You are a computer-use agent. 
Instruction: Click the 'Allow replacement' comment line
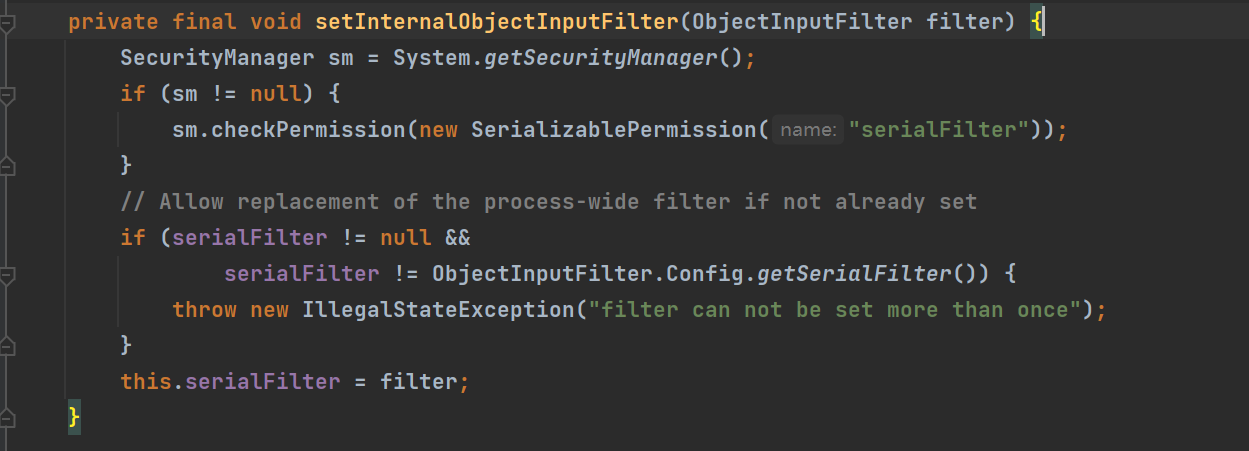[x=548, y=202]
